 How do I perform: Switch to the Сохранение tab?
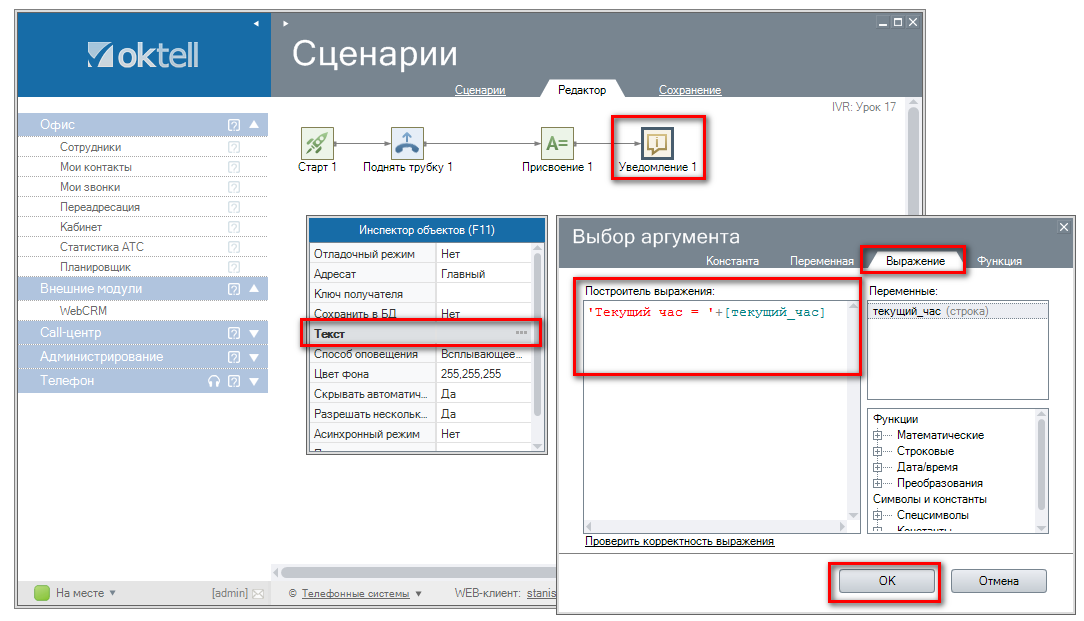[x=689, y=90]
